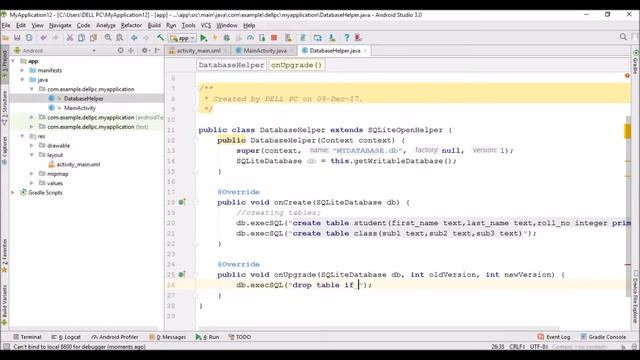Start debugging with the bug icon
The image size is (640, 360).
[x=227, y=38]
